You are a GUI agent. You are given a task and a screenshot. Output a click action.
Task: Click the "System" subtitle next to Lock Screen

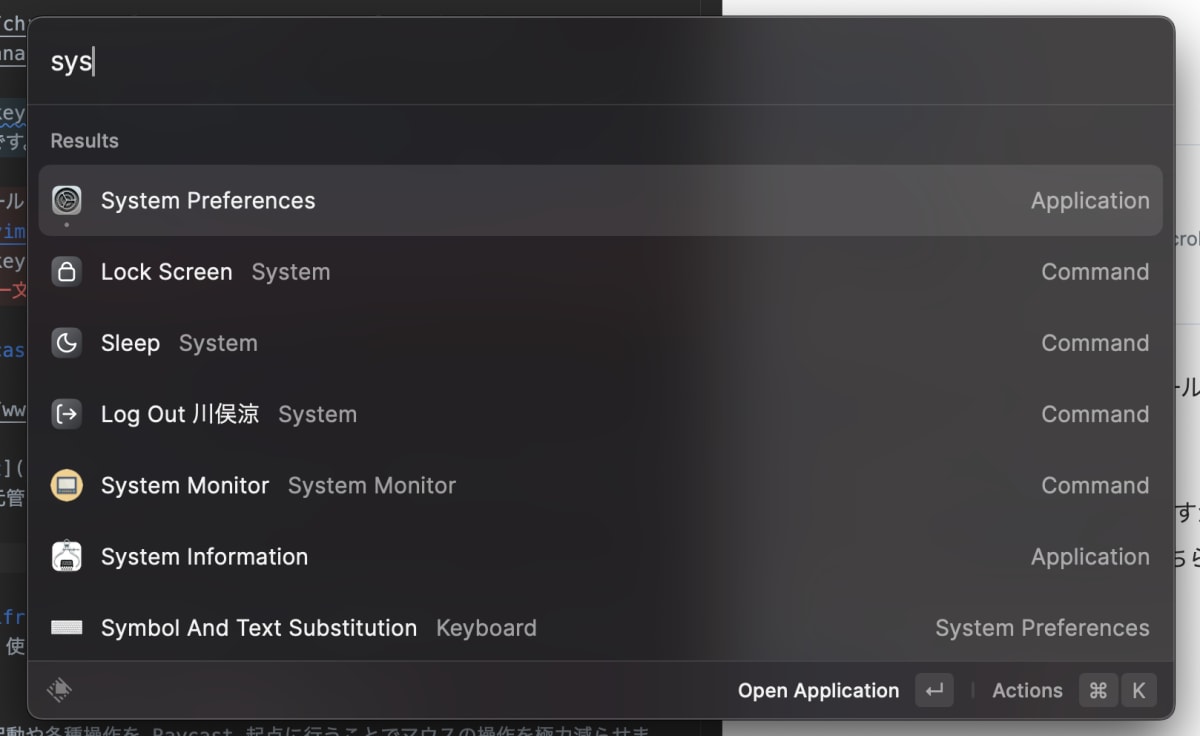pyautogui.click(x=291, y=272)
